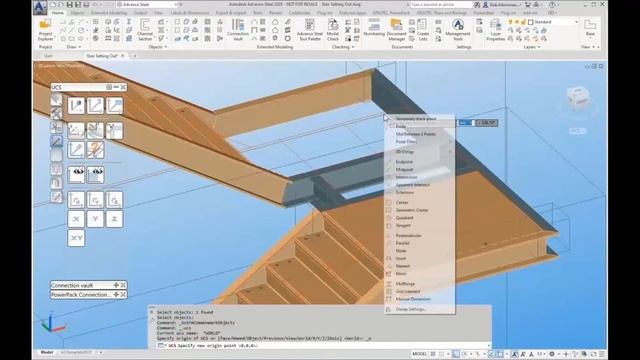640x360 pixels.
Task: Select the Model layout tab
Action: pos(47,352)
